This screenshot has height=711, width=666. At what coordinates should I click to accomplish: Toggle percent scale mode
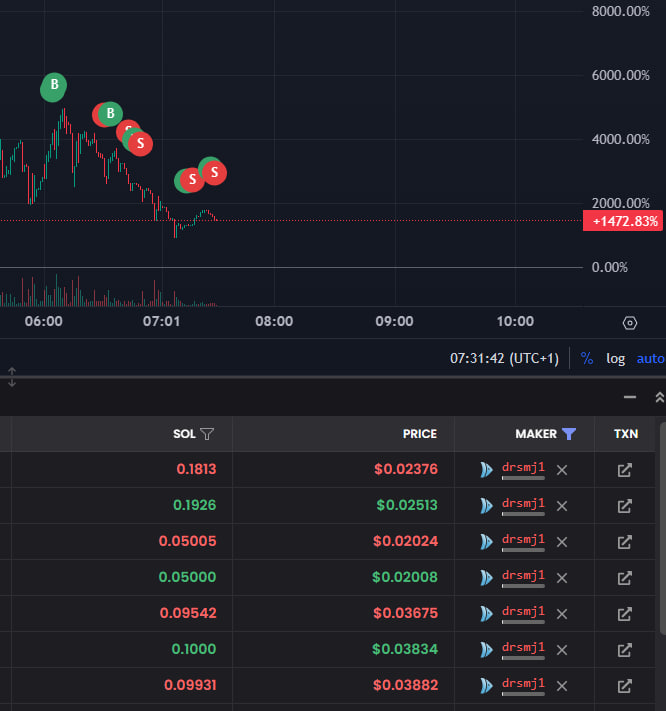pos(587,359)
